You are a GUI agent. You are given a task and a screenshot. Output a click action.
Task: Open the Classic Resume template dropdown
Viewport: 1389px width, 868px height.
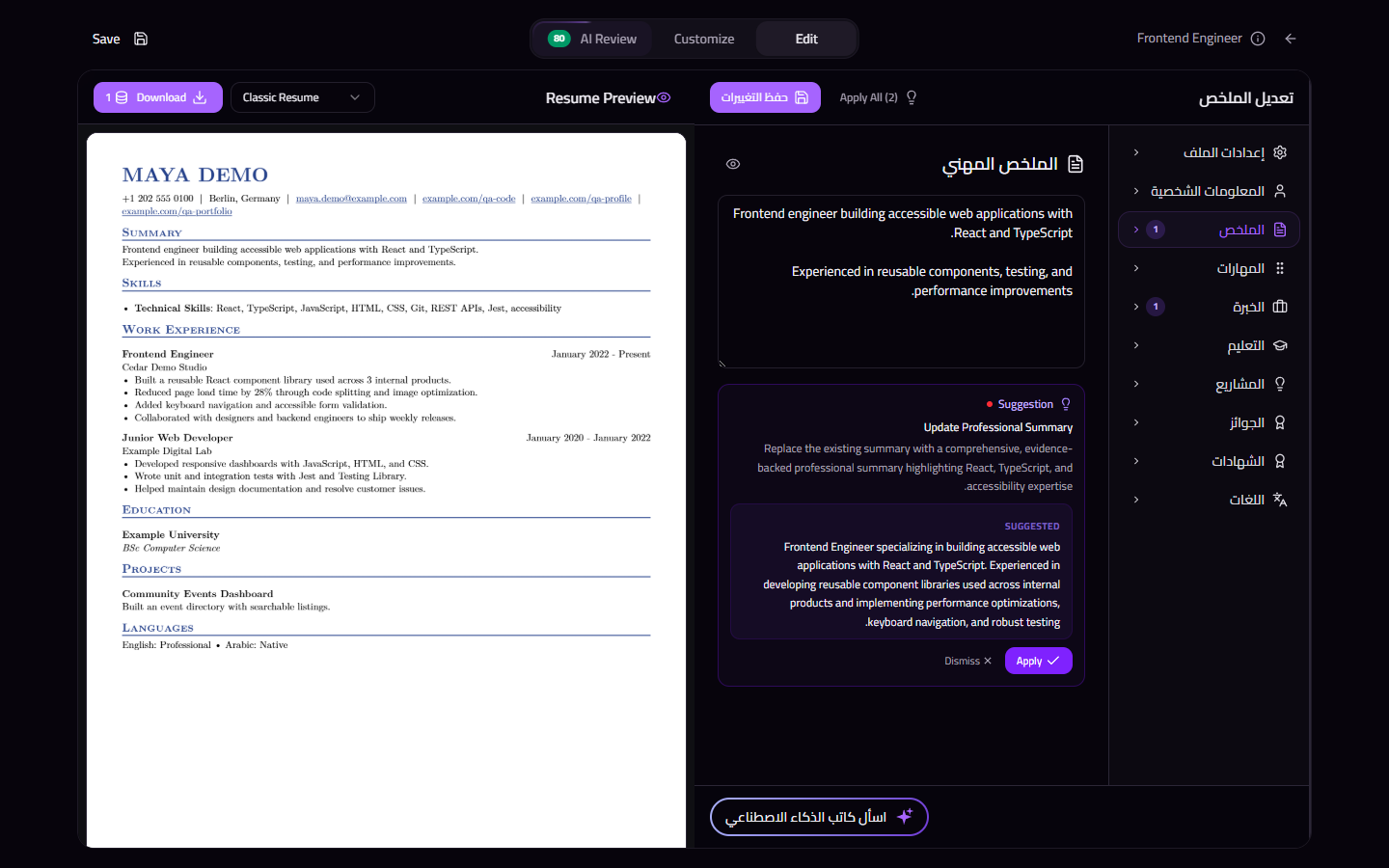coord(302,97)
